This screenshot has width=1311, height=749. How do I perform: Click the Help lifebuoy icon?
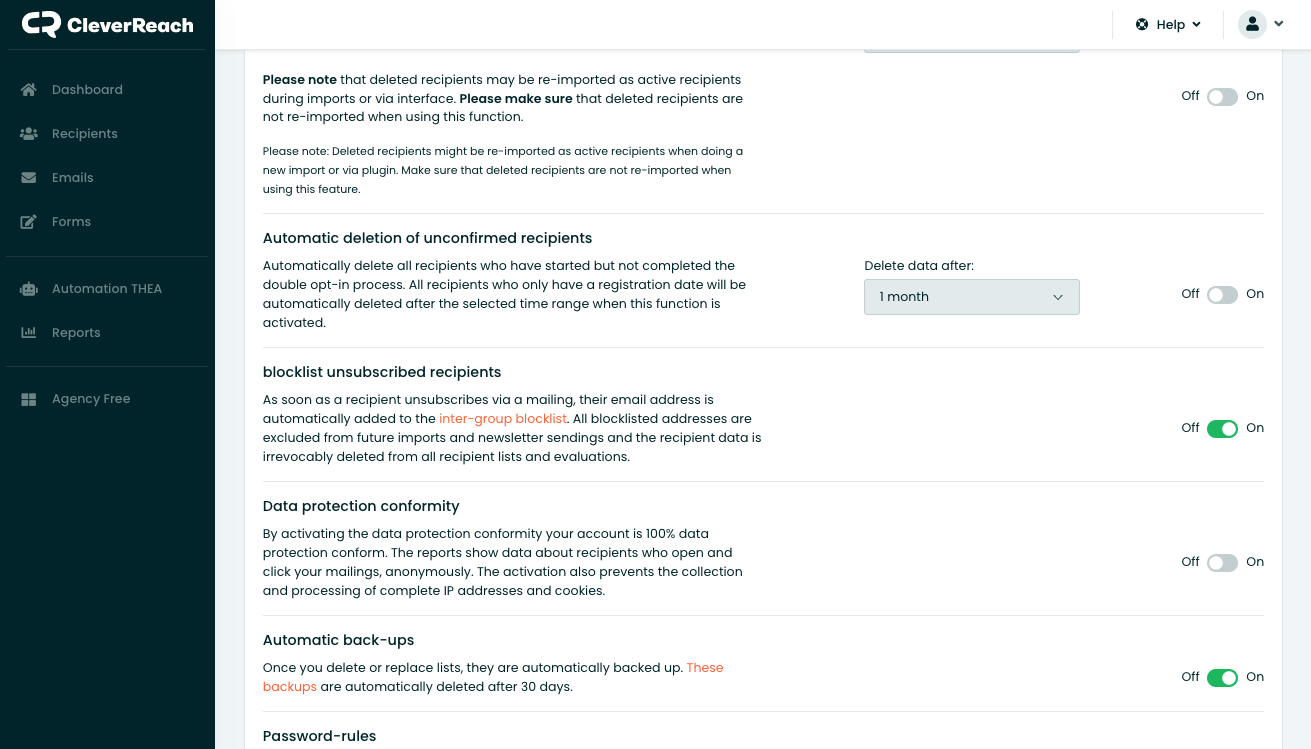pos(1142,24)
